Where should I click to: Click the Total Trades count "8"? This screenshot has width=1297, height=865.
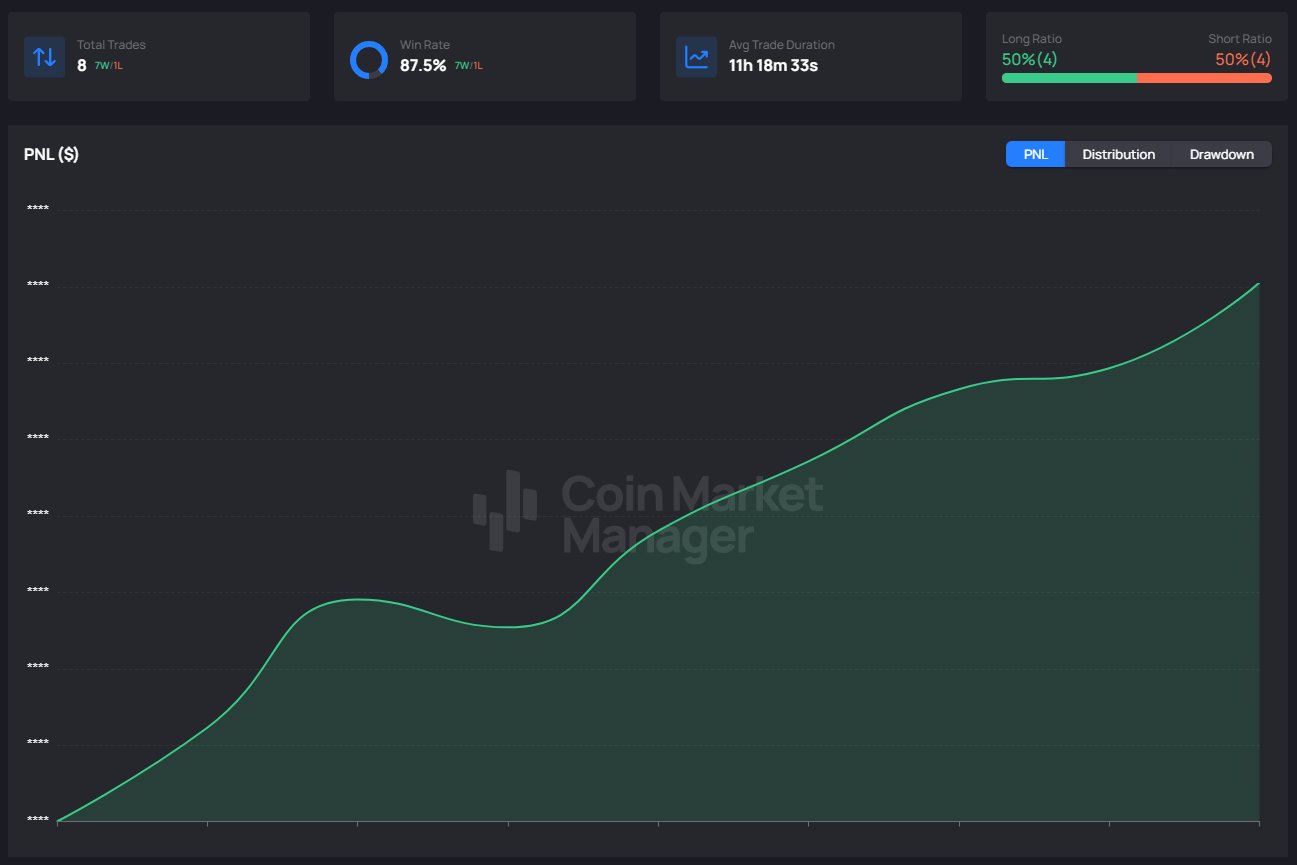(82, 66)
